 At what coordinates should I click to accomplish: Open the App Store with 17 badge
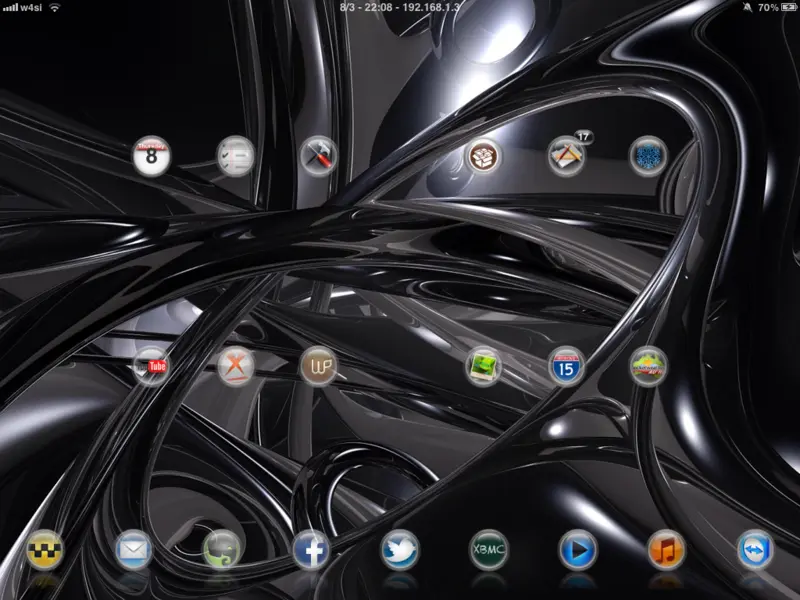566,156
